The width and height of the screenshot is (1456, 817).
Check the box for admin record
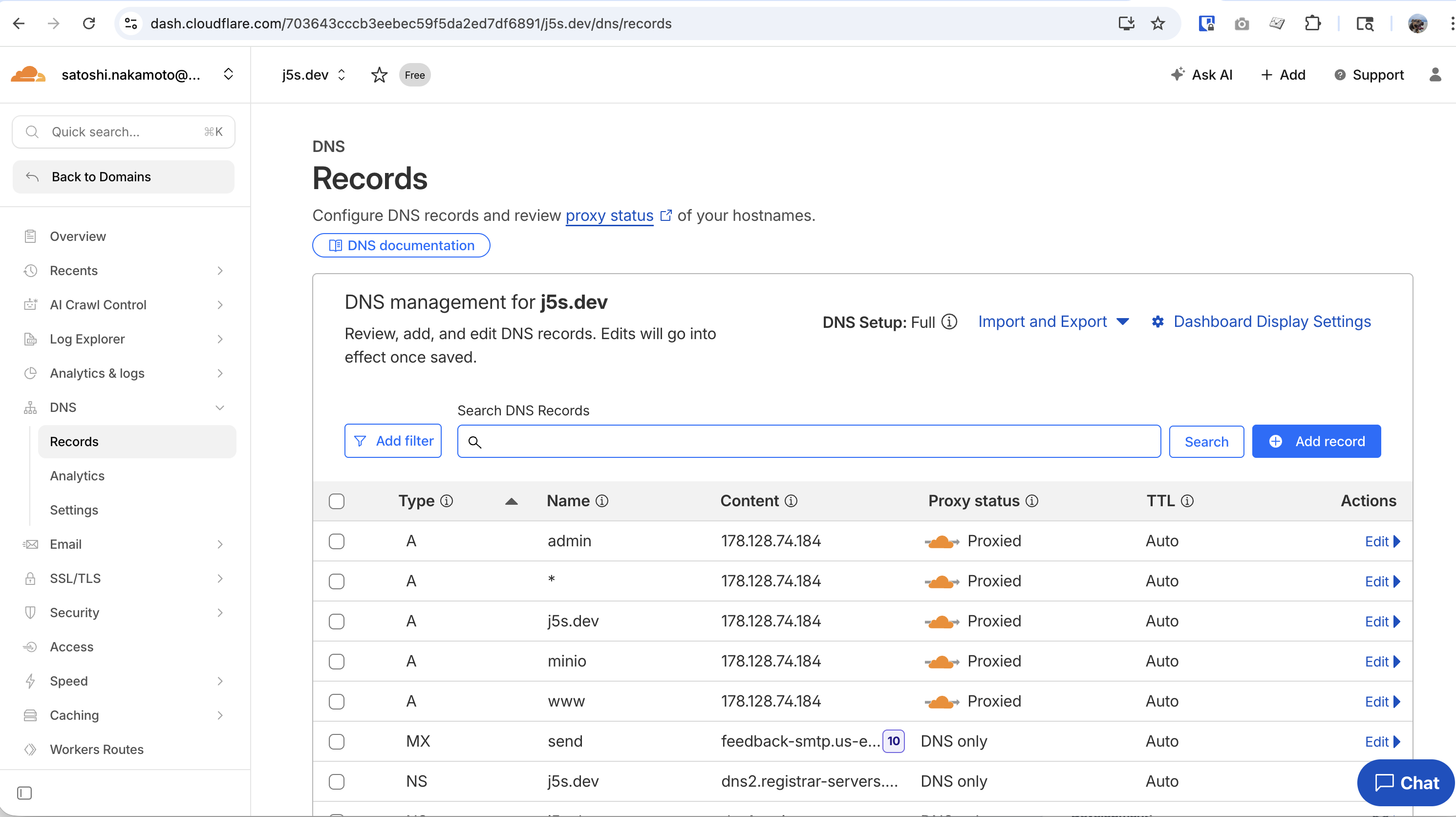coord(336,541)
